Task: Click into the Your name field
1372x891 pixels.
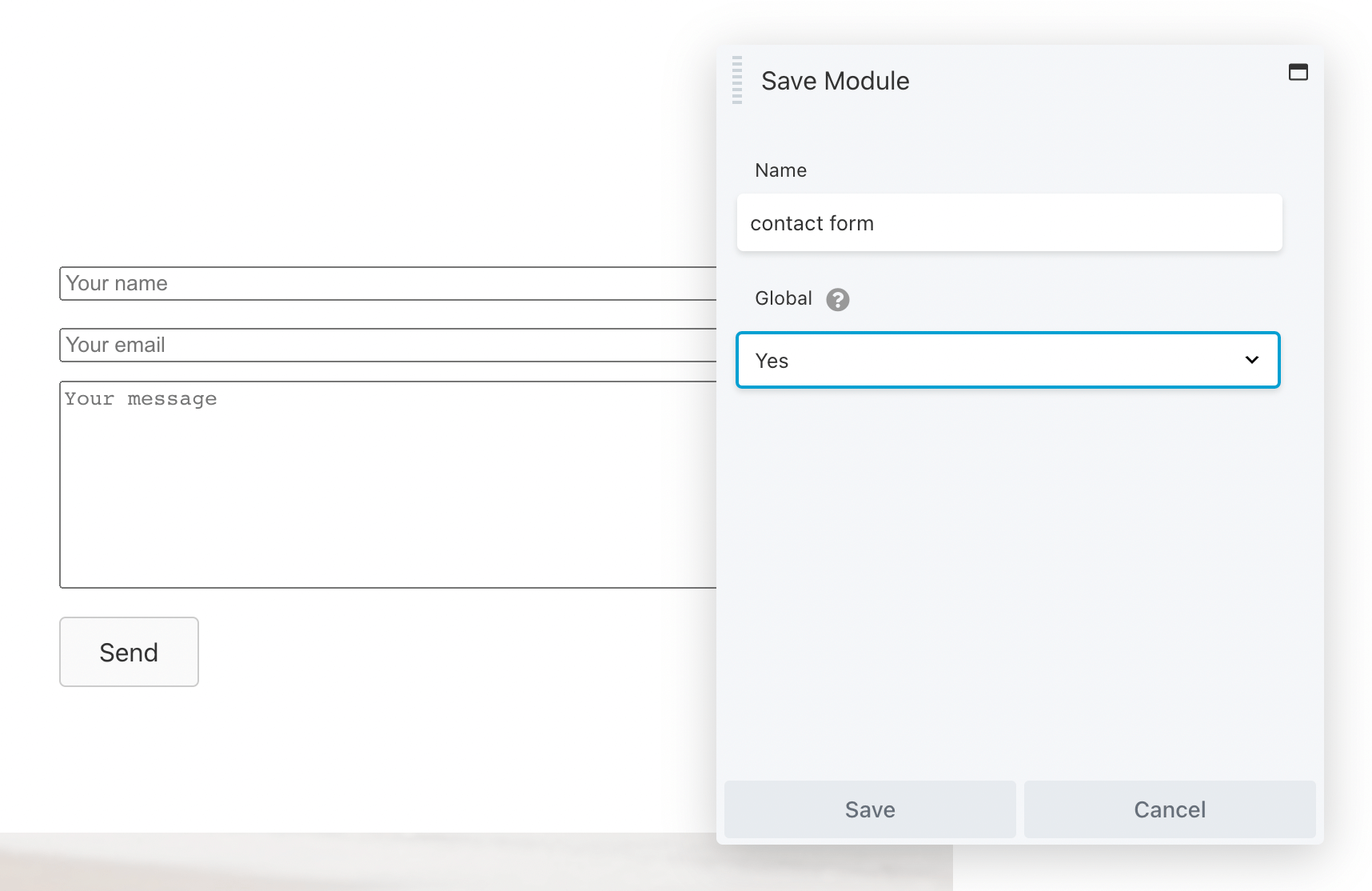Action: [x=384, y=284]
